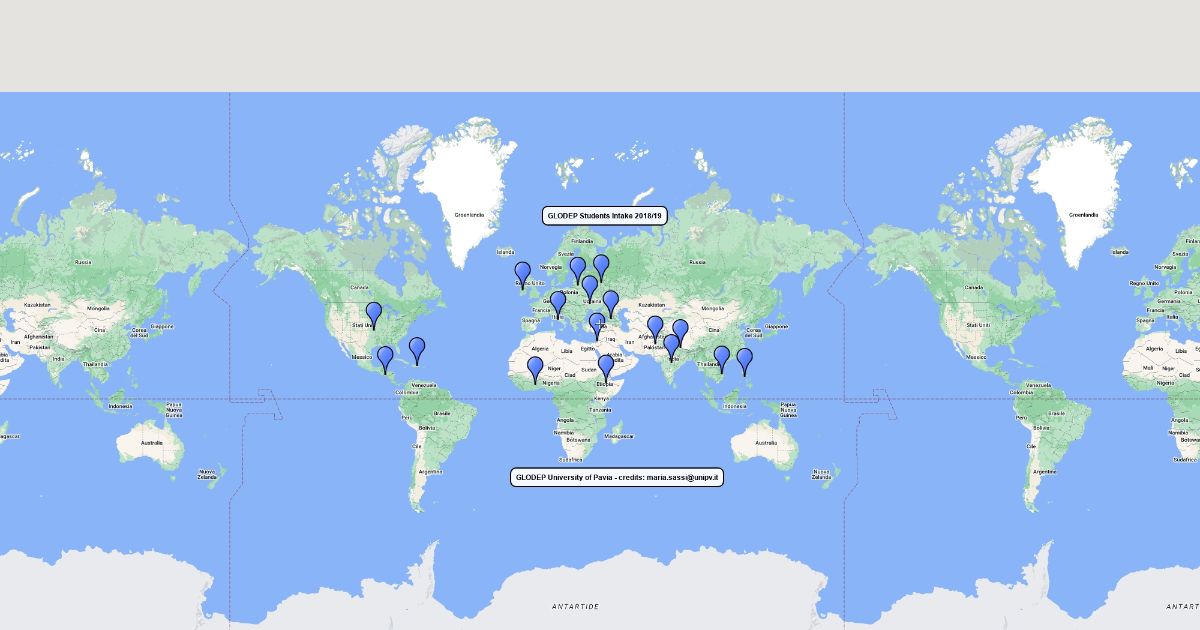Select the pin pointing at Etiopia
Image resolution: width=1200 pixels, height=630 pixels.
coord(606,367)
